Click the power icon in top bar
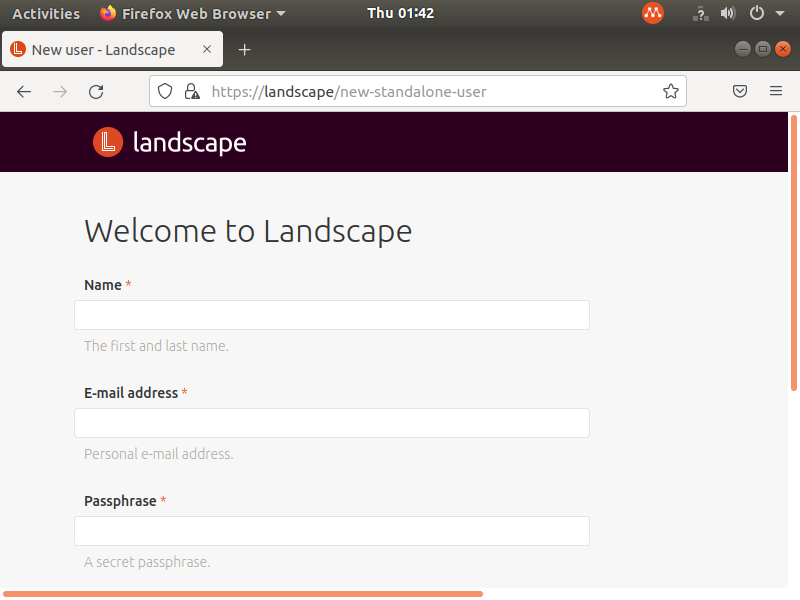Viewport: 800px width, 600px height. click(x=757, y=13)
